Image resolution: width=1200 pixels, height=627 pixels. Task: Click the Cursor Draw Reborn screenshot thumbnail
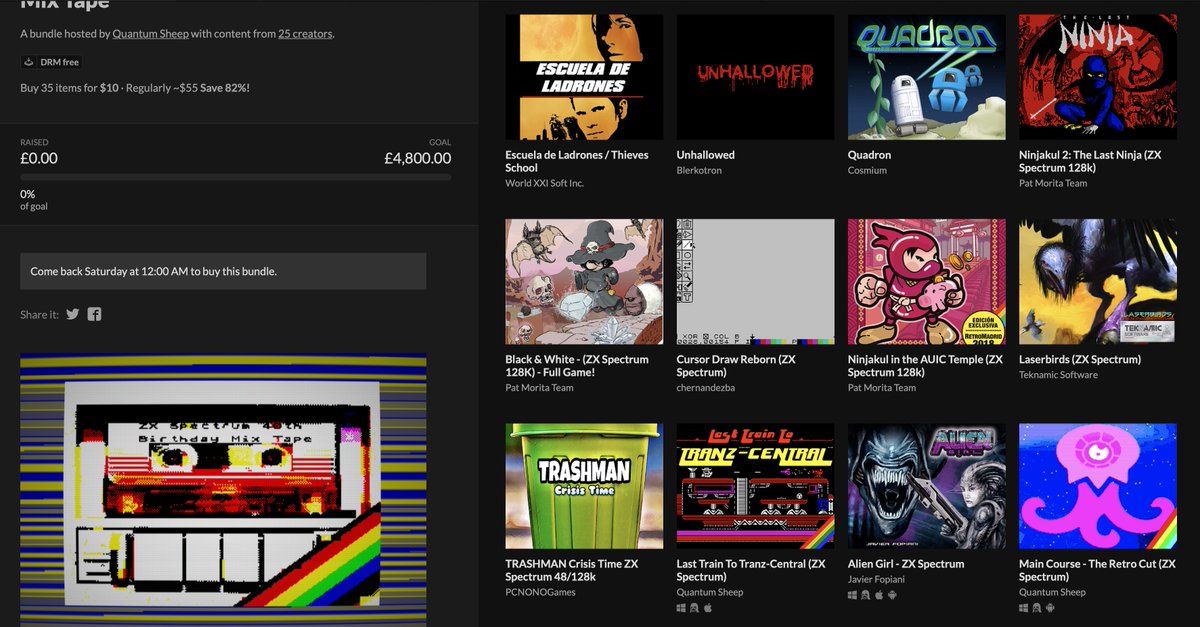(x=755, y=282)
